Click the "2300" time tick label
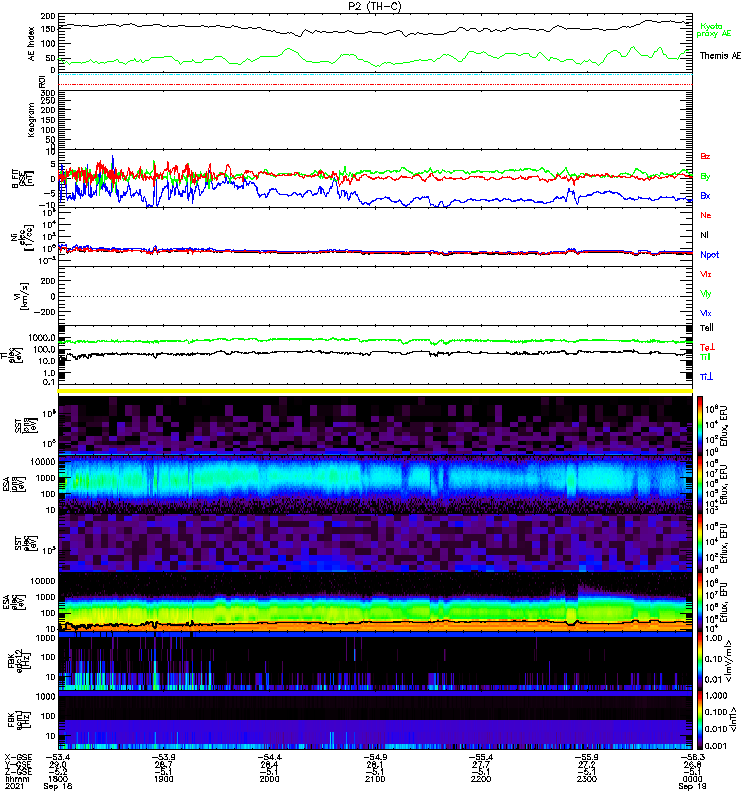This screenshot has height=800, width=750. coord(586,779)
